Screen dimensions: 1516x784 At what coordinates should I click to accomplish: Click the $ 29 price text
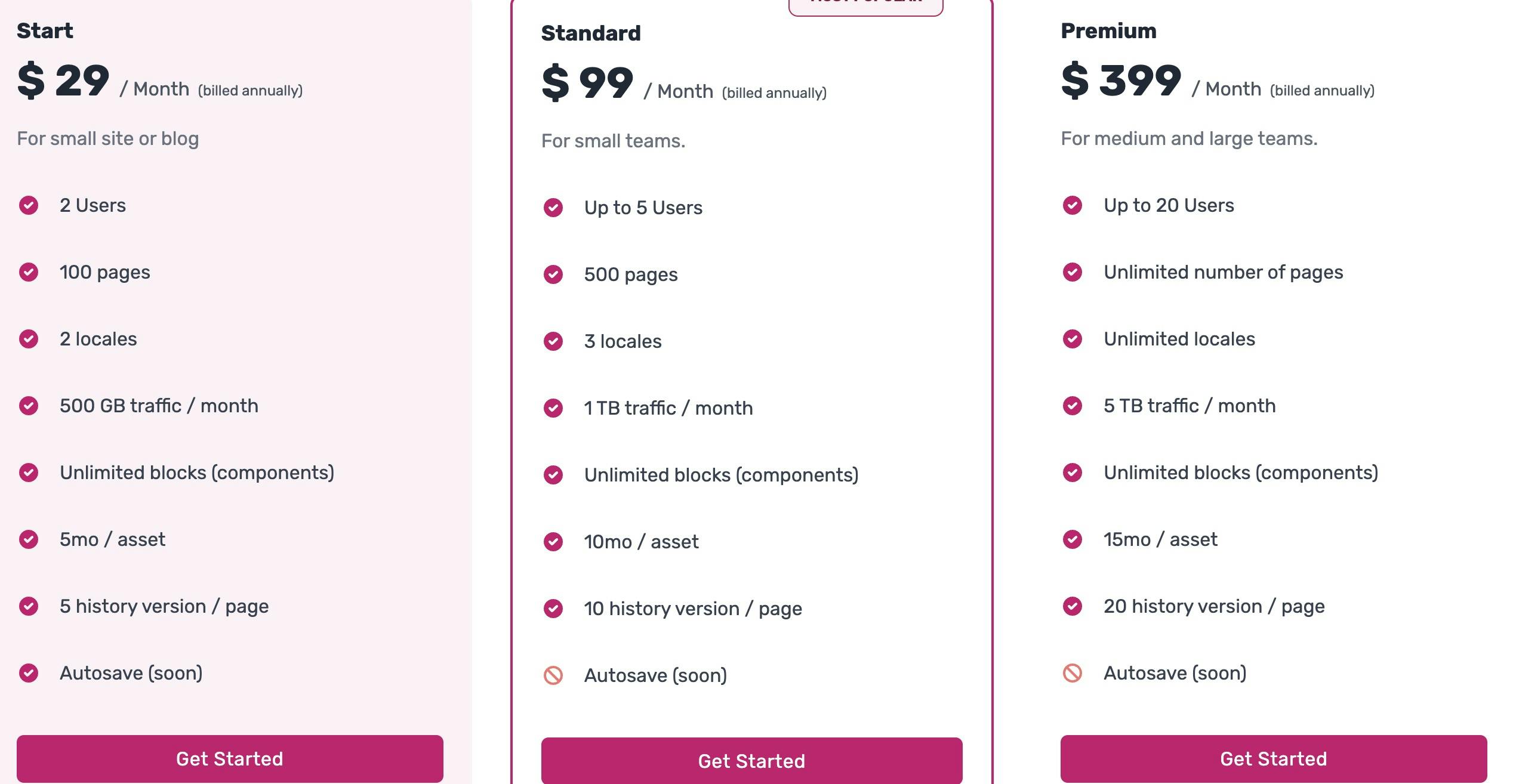63,80
